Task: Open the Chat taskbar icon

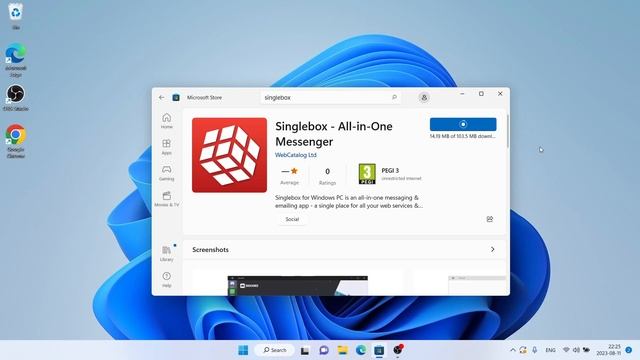Action: (324, 350)
